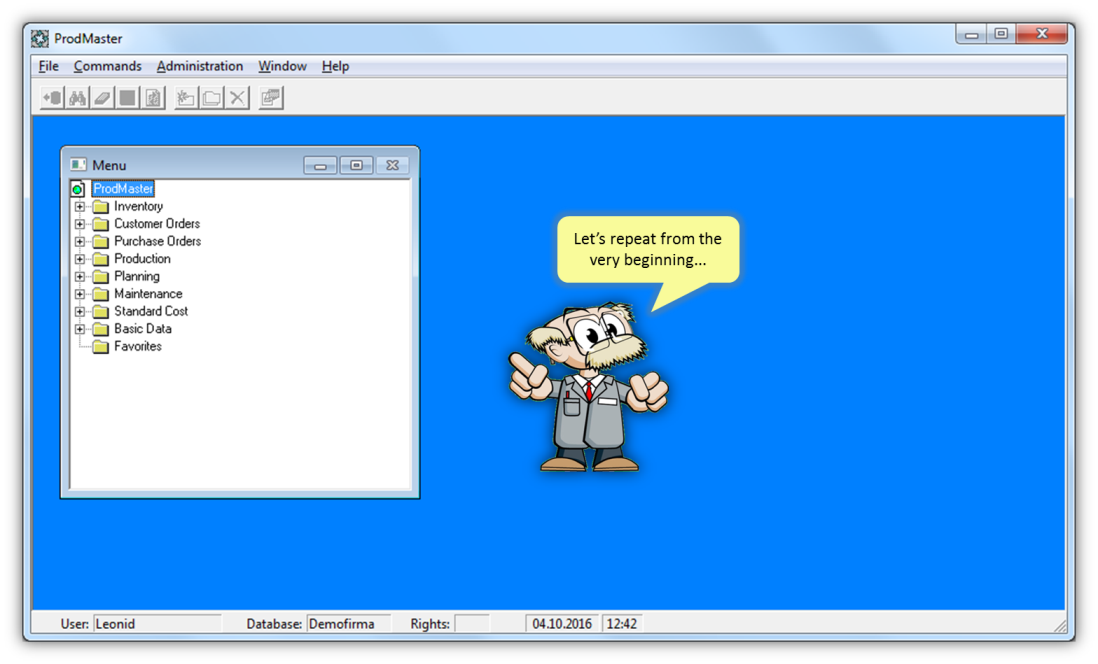Click the Basic Data folder icon
Screen dimensions: 1098x664
tap(101, 329)
